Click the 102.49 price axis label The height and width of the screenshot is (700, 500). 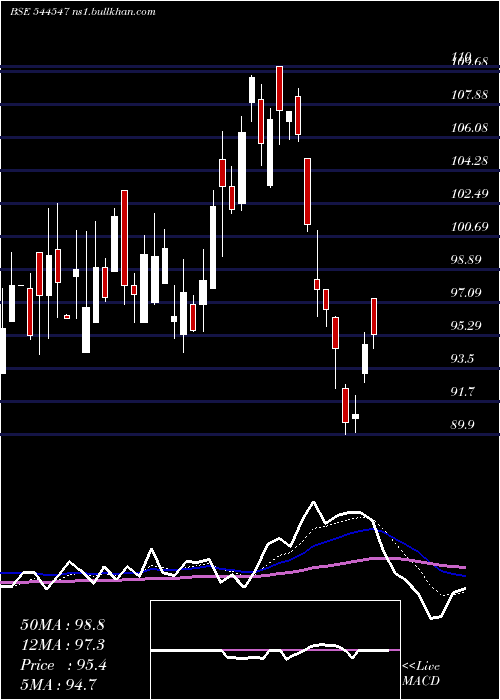470,194
